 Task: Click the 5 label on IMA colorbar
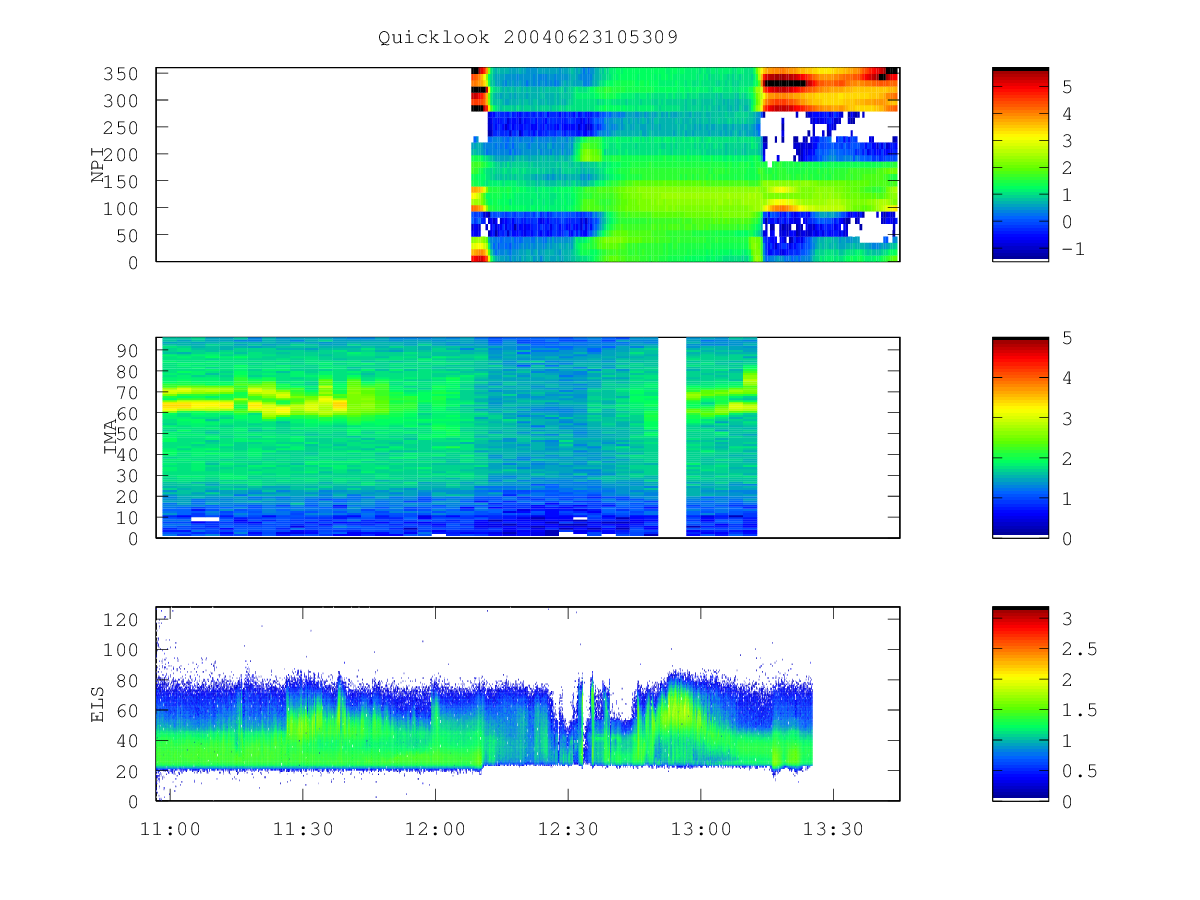click(x=1067, y=338)
